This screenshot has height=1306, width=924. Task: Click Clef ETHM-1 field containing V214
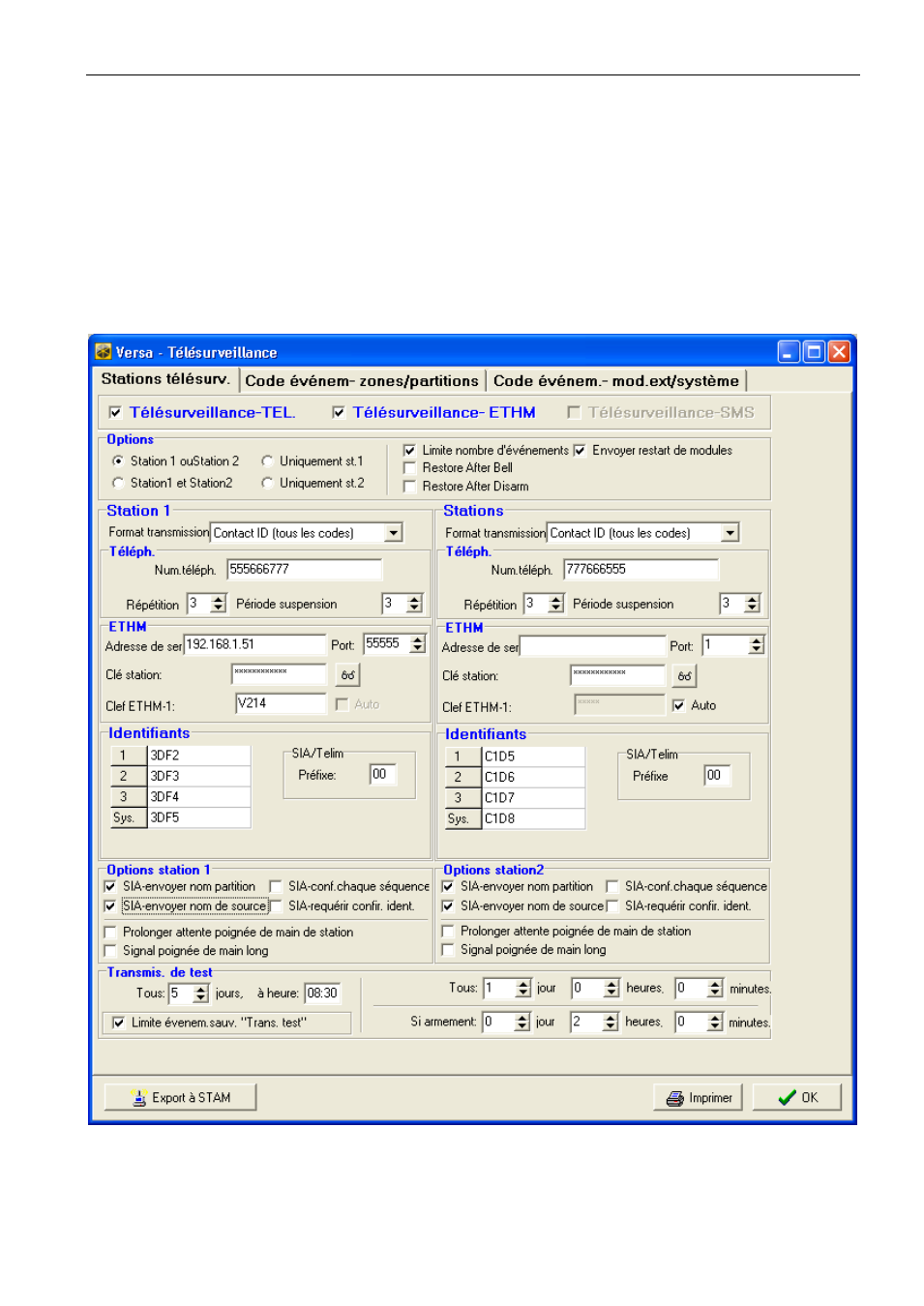click(x=282, y=703)
